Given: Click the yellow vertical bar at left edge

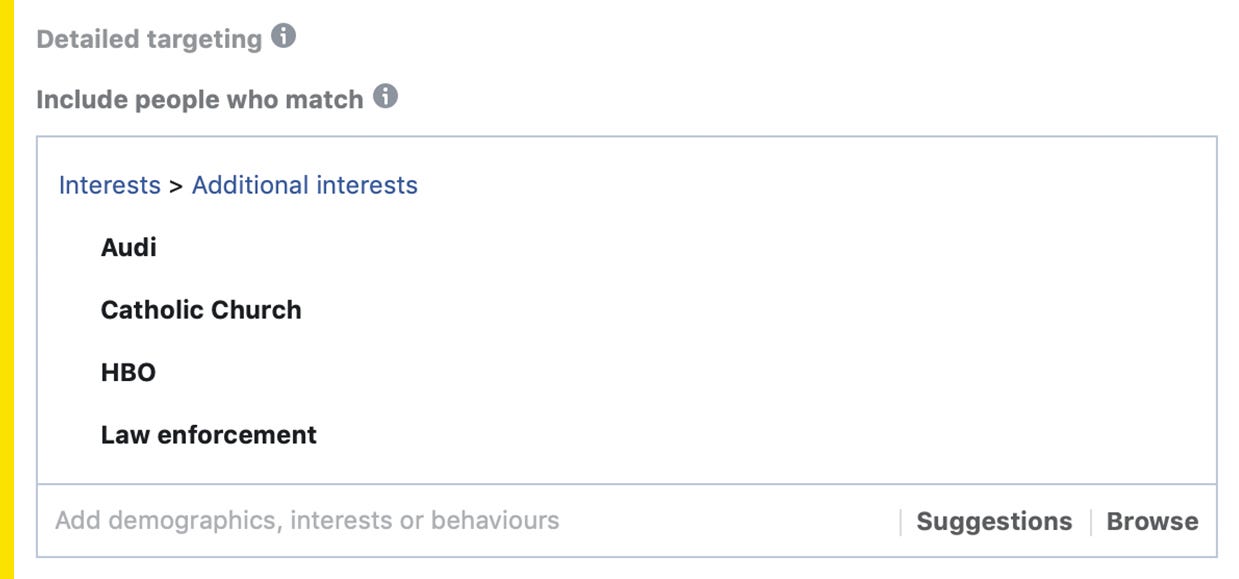Looking at the screenshot, I should 7,289.
